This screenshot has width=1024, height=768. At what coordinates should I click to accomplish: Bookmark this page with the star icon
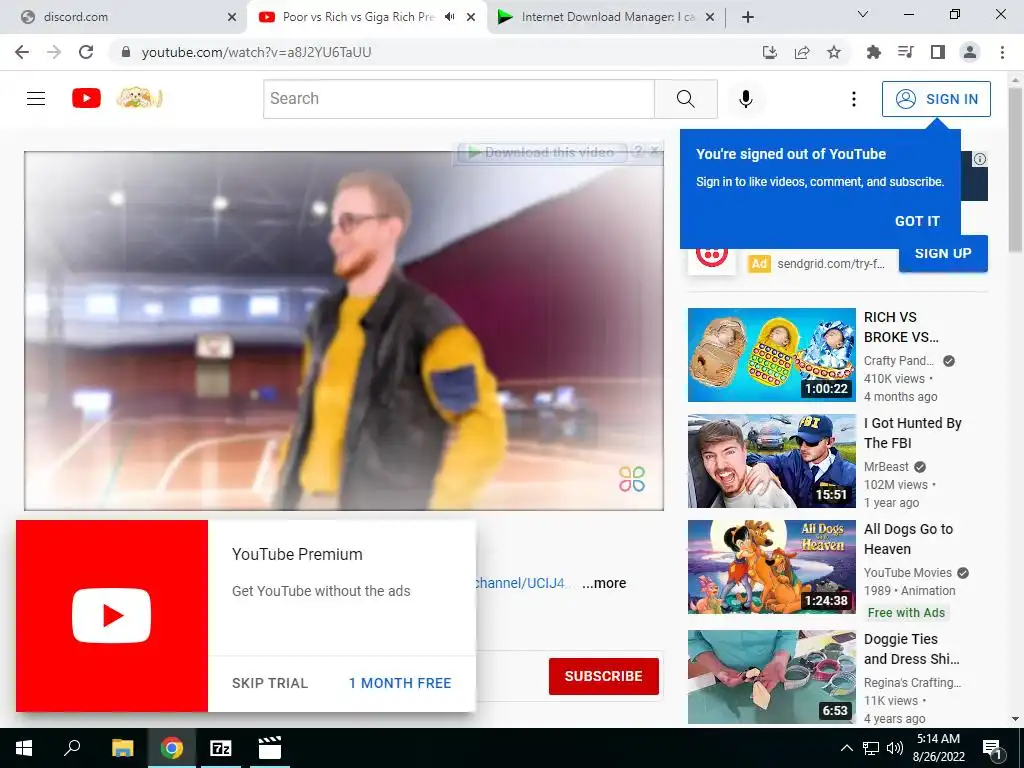(x=834, y=52)
